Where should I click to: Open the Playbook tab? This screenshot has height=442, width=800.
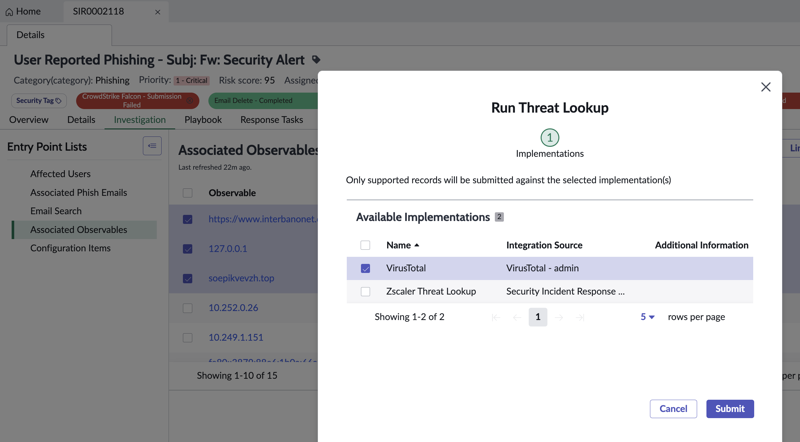point(203,119)
